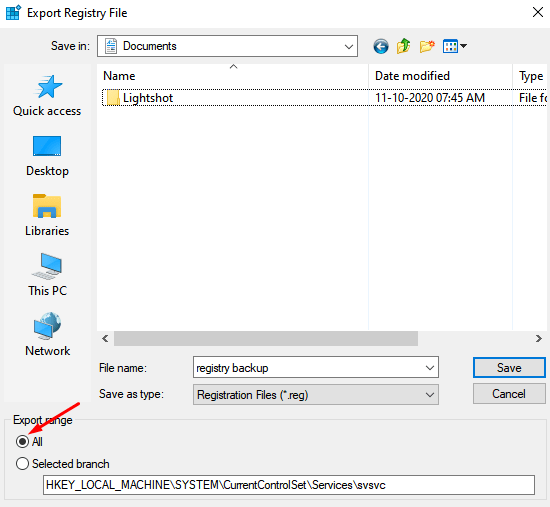Screen dimensions: 550x507
Task: Click the date '11-10-2020 07:45 AM'
Action: 430,98
